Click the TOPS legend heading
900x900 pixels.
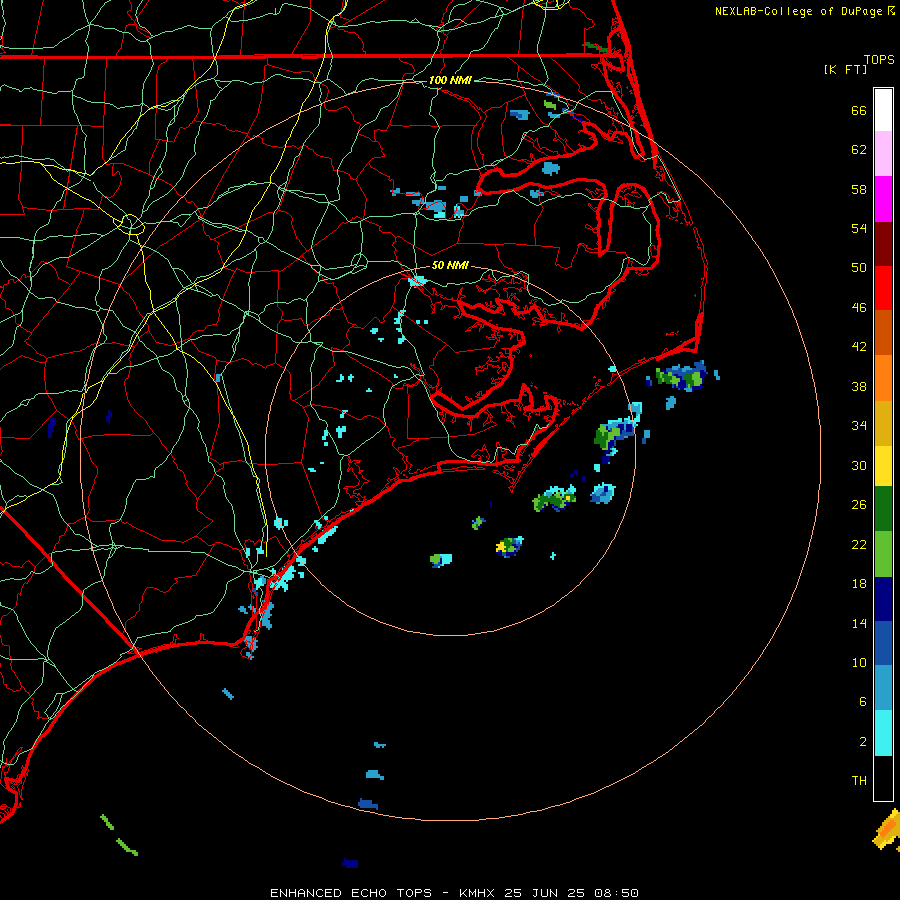coord(879,59)
